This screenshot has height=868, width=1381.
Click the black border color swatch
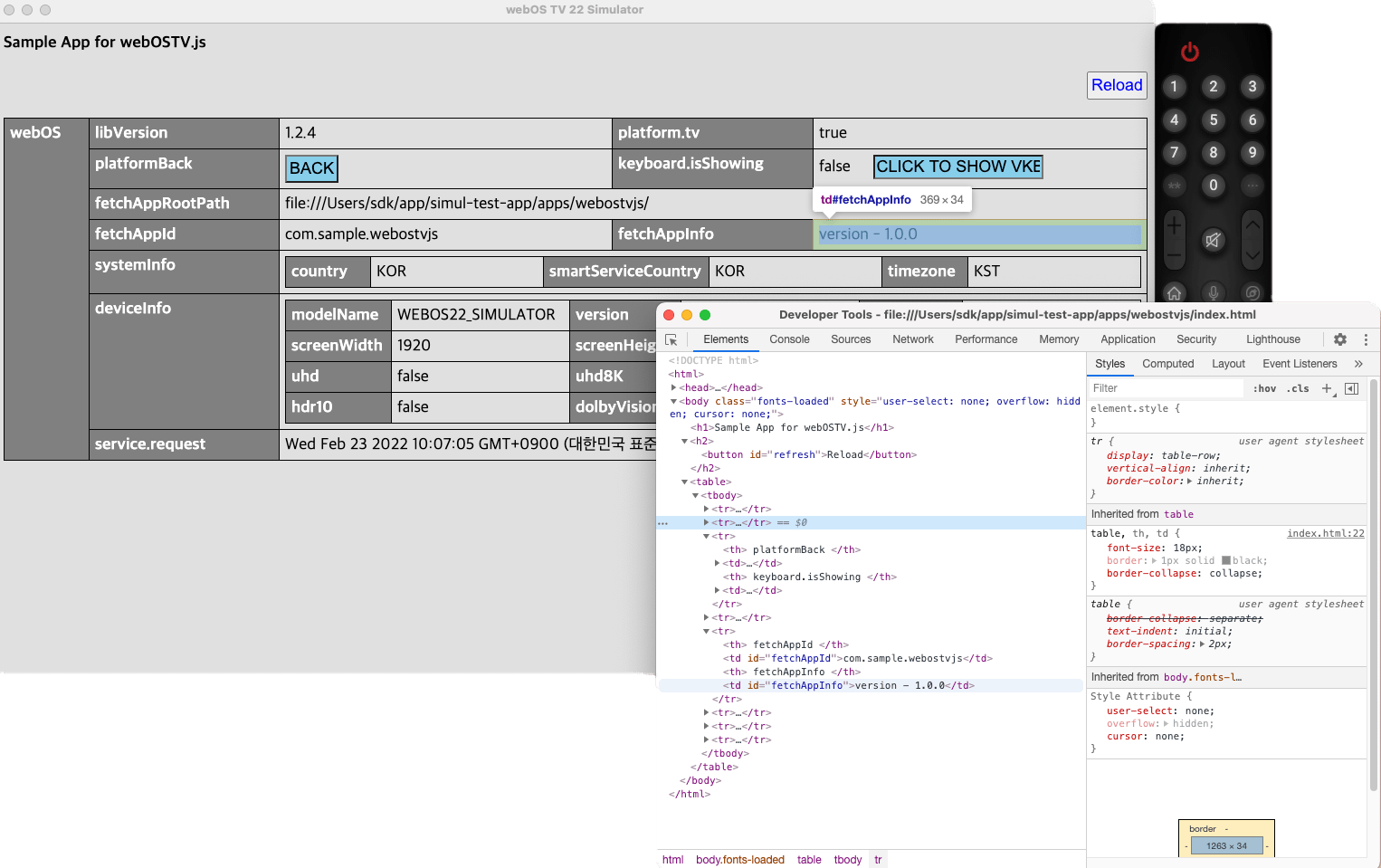click(1226, 561)
